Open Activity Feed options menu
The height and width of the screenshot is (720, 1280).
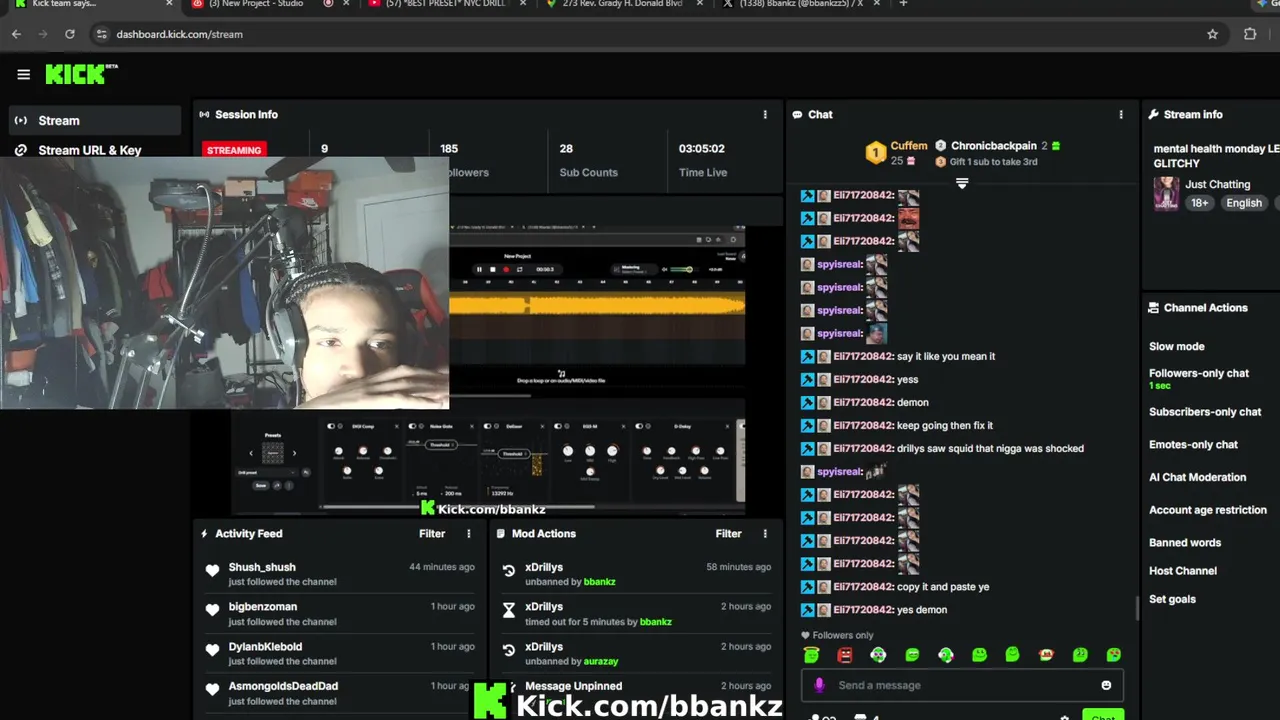(468, 534)
